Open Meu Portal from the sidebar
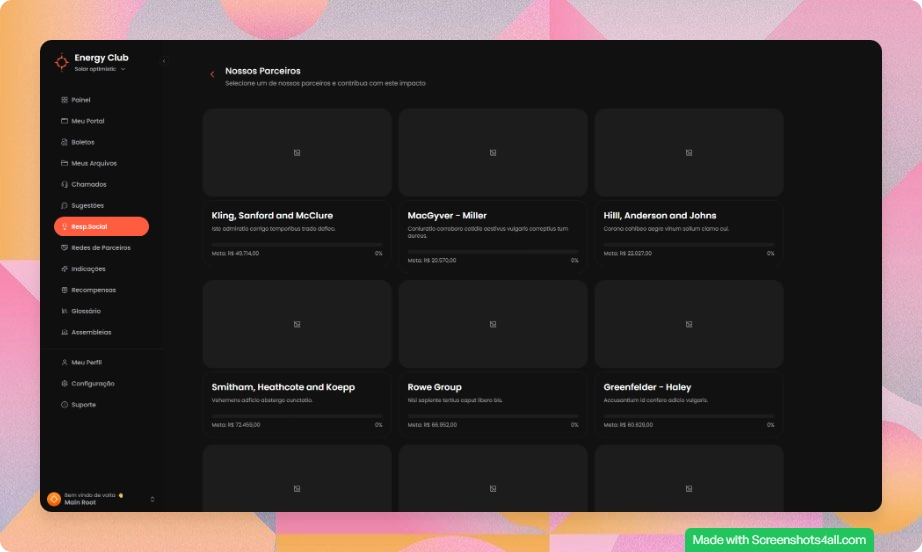This screenshot has width=922, height=552. click(x=87, y=121)
